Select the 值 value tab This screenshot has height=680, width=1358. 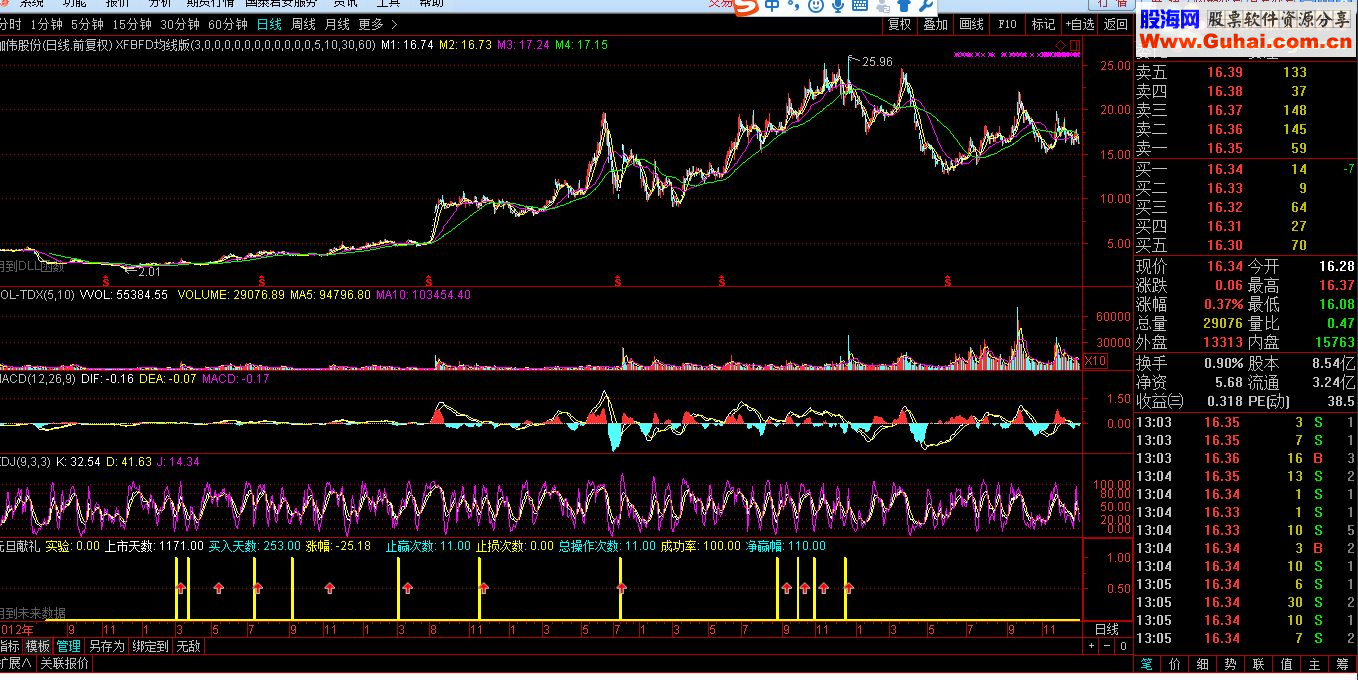point(1287,664)
